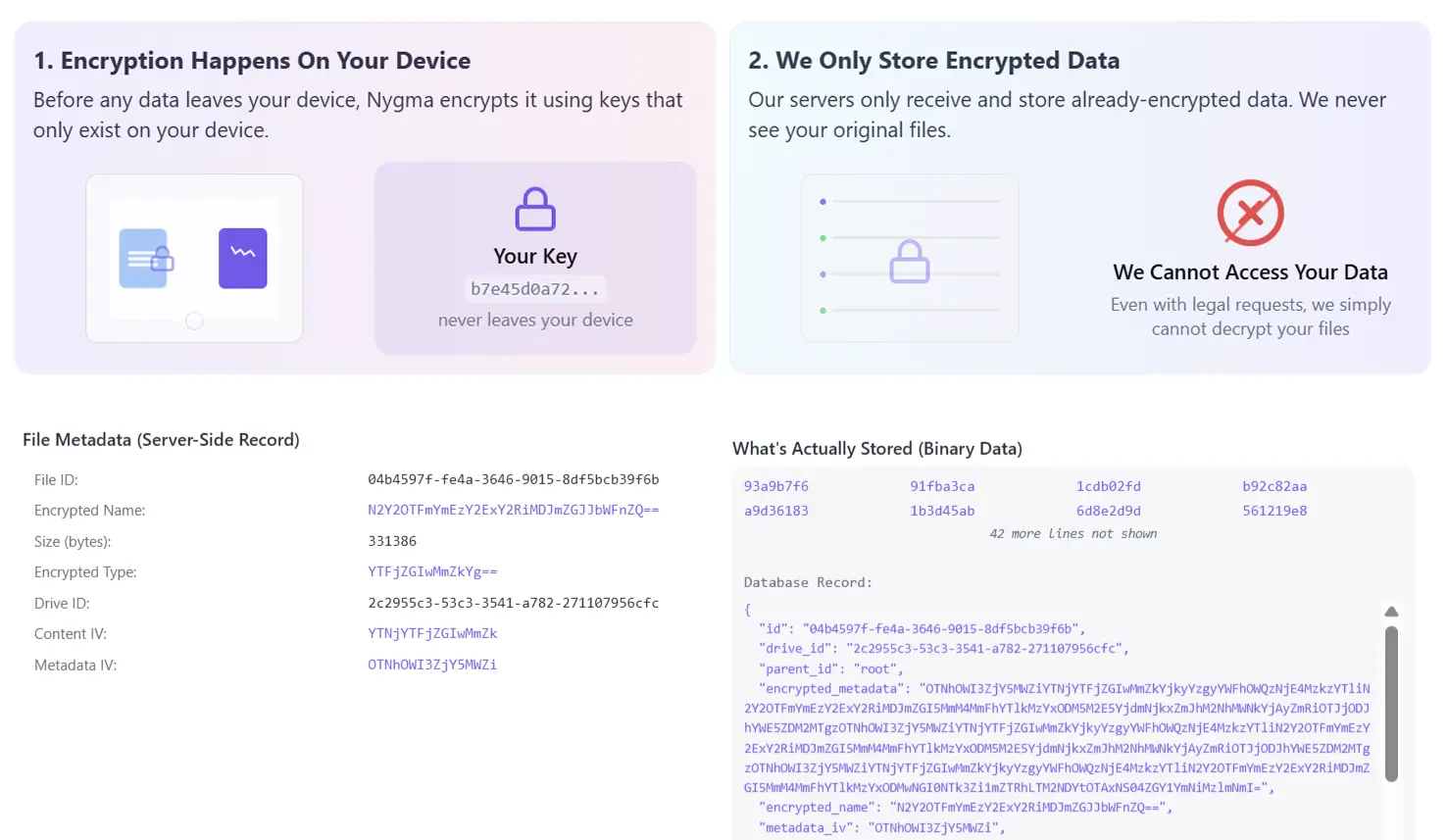Screen dimensions: 1447x840
Task: Click the Encrypted Type value YTFjZGIwMmZkYg==
Action: (432, 571)
